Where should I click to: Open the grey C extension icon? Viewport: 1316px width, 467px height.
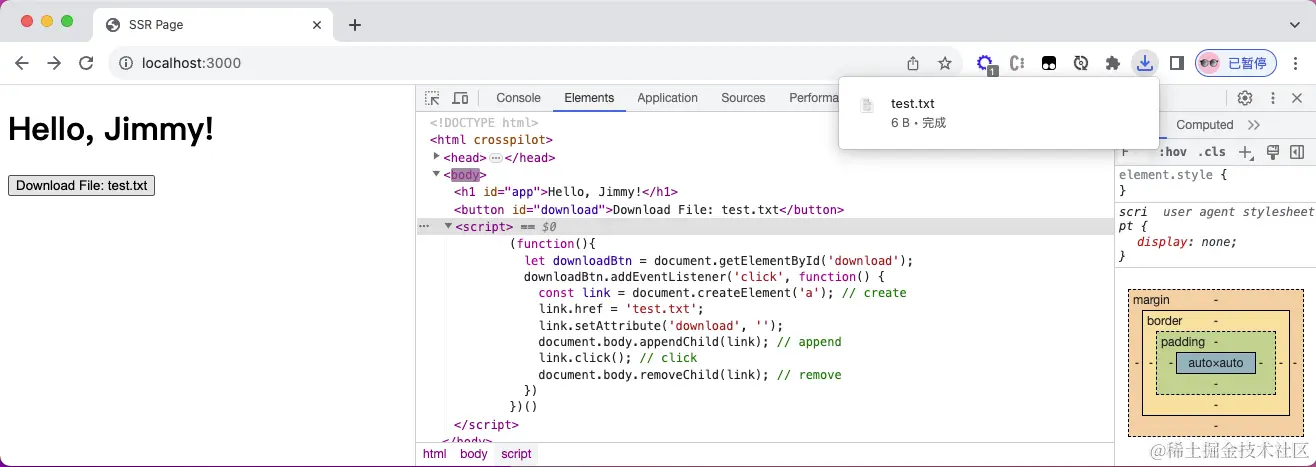pos(1017,63)
